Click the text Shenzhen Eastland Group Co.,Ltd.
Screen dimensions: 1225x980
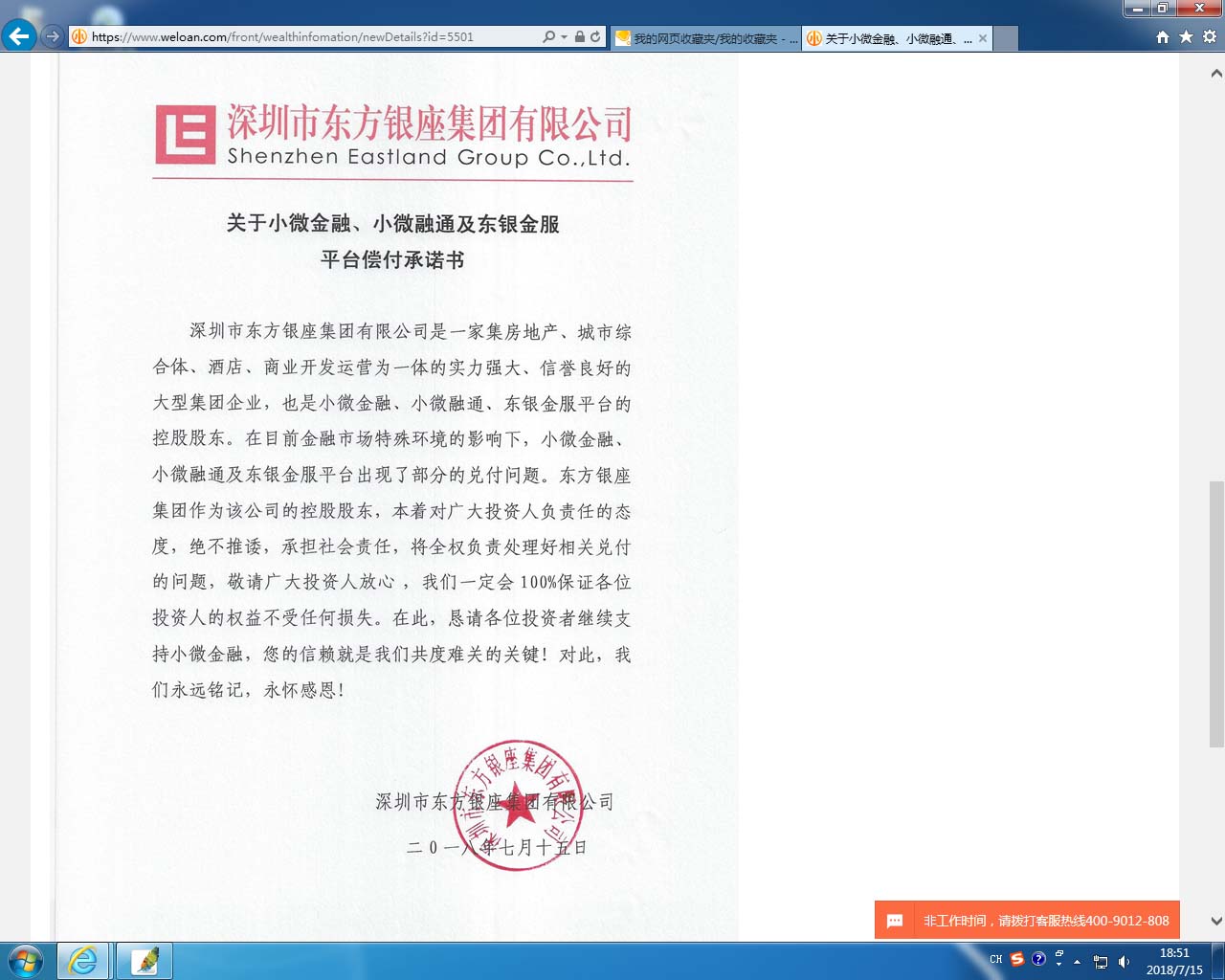coord(429,157)
